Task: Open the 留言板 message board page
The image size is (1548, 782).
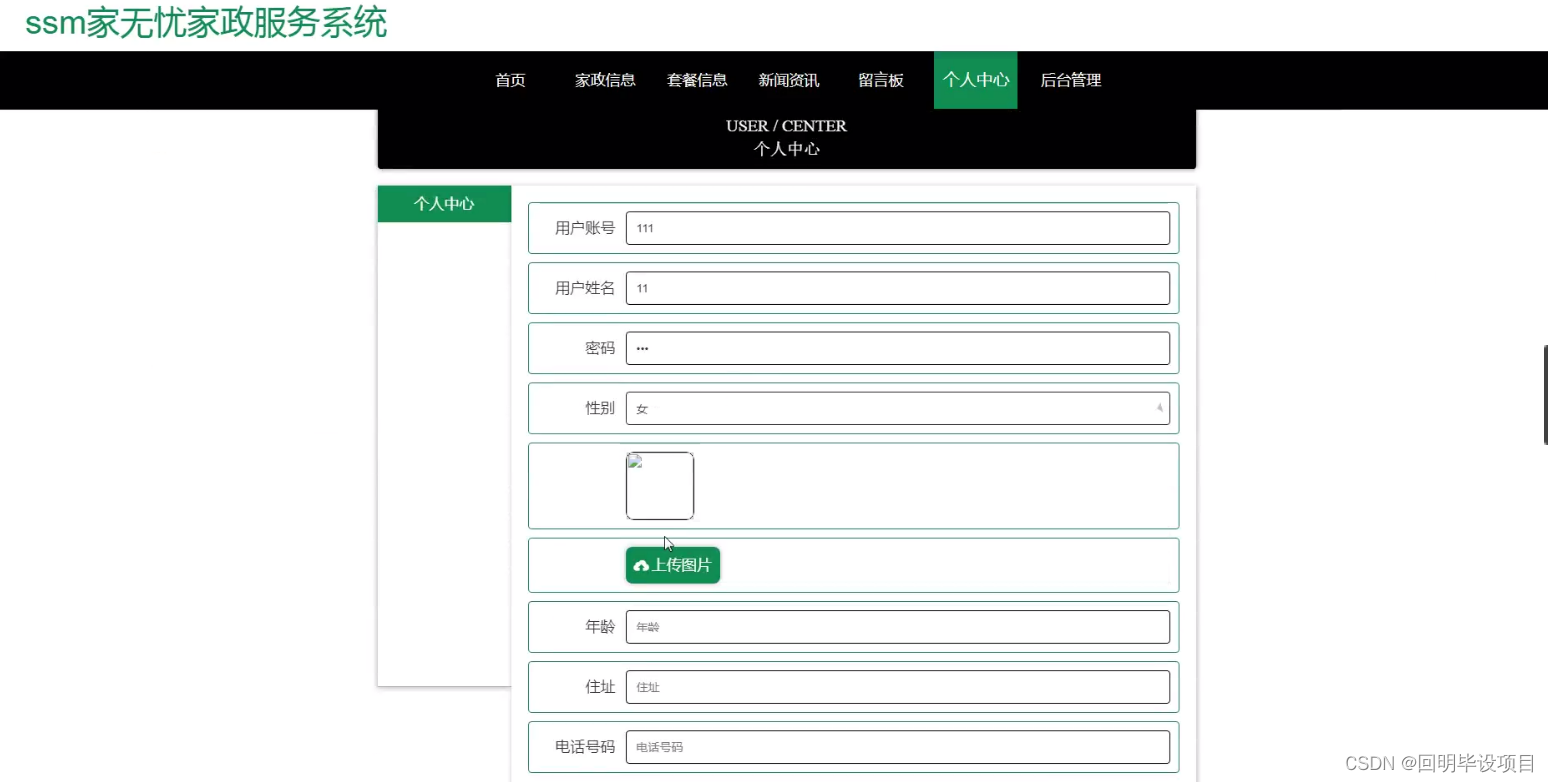Action: [880, 80]
